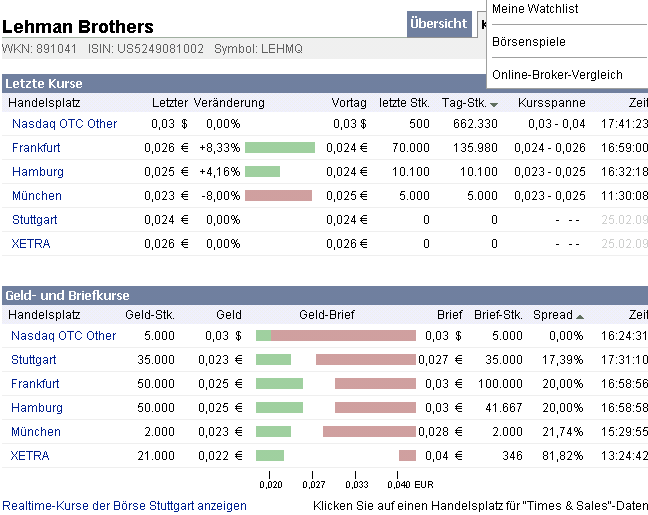This screenshot has height=515, width=648.
Task: Open Börsenspiele from the menu
Action: tap(528, 42)
